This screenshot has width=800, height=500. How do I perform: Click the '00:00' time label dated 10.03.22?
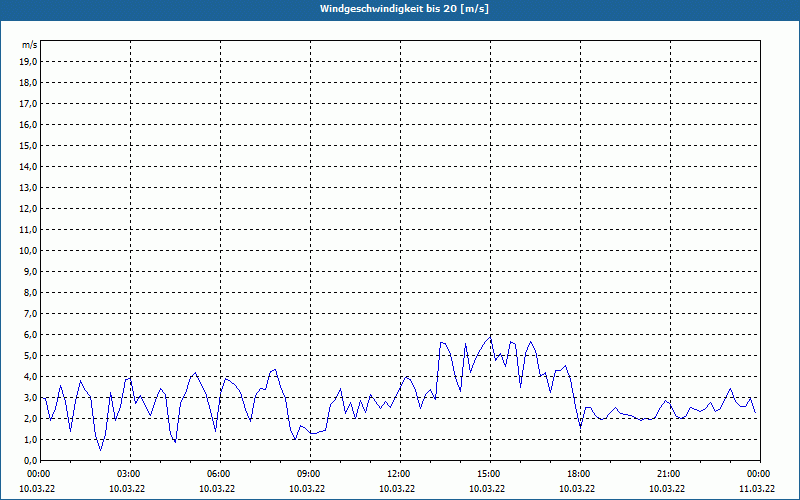tap(40, 474)
